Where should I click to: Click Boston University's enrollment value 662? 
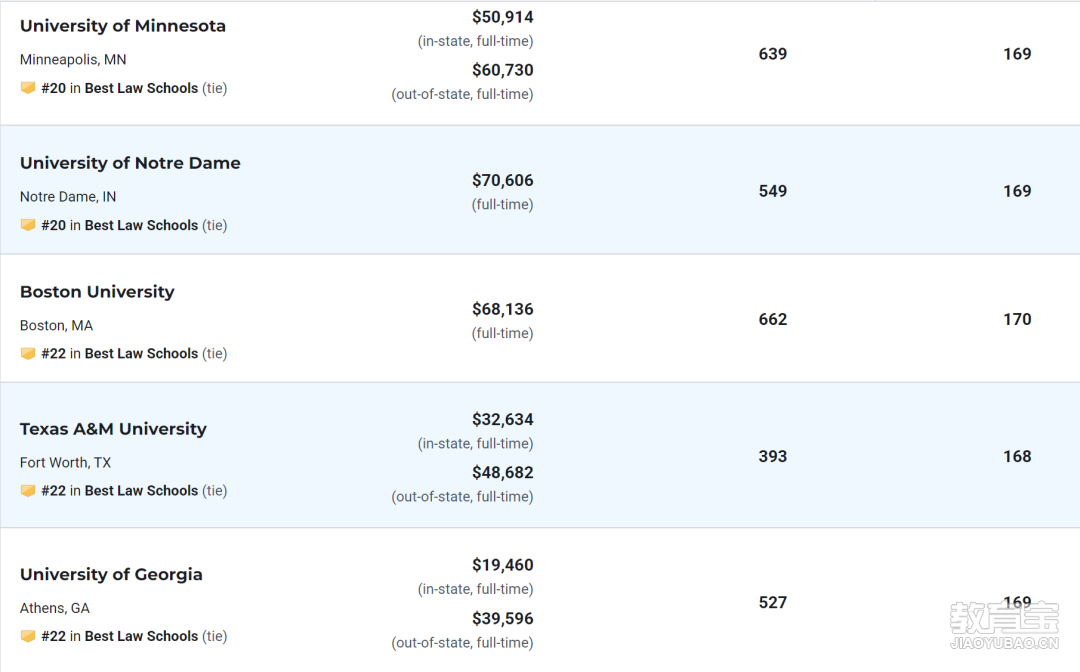(x=773, y=319)
